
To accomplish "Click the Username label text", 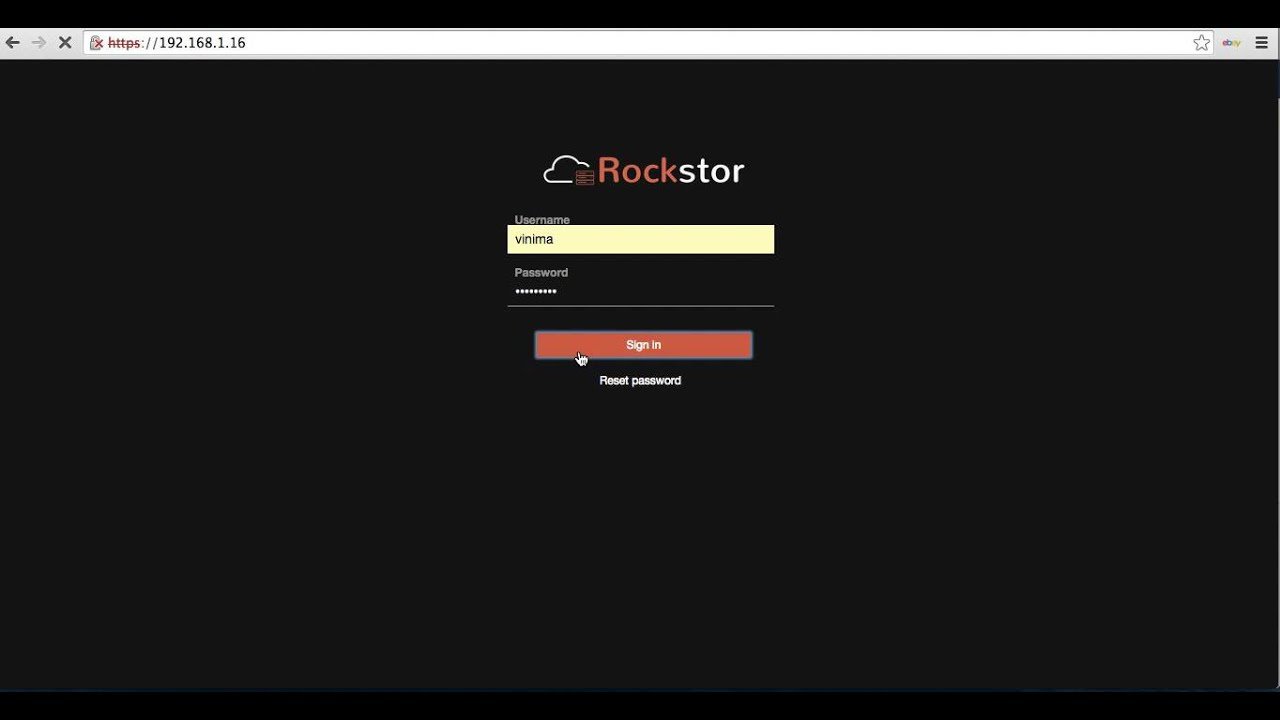I will click(x=542, y=220).
